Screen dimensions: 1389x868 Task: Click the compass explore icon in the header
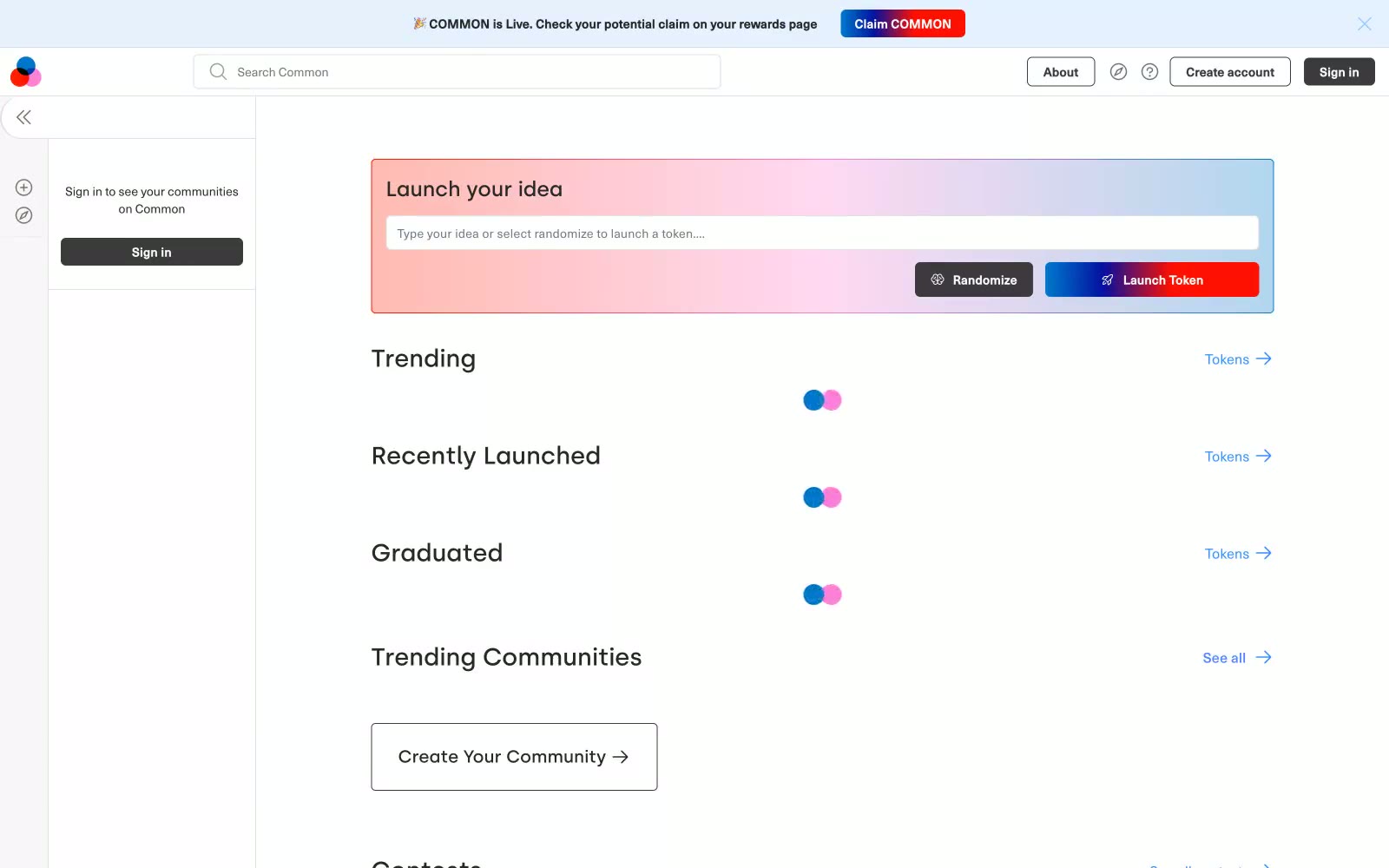(x=1118, y=72)
